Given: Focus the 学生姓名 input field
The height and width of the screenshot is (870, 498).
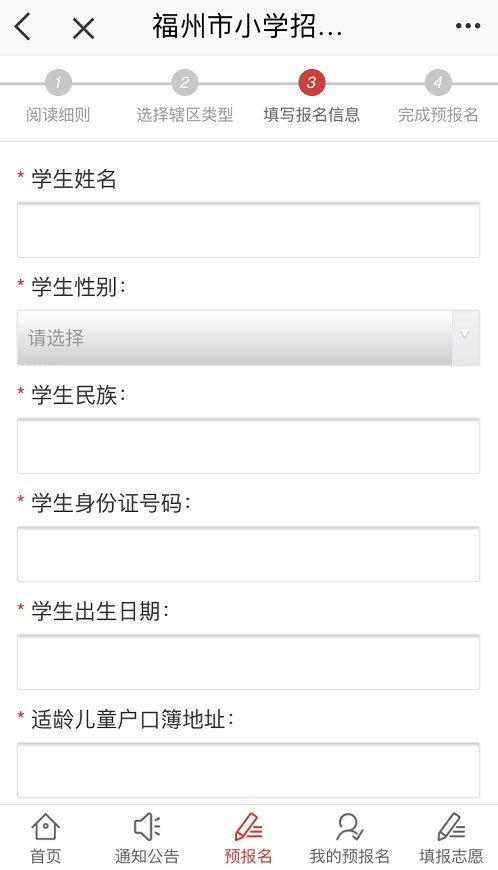Looking at the screenshot, I should tap(248, 230).
